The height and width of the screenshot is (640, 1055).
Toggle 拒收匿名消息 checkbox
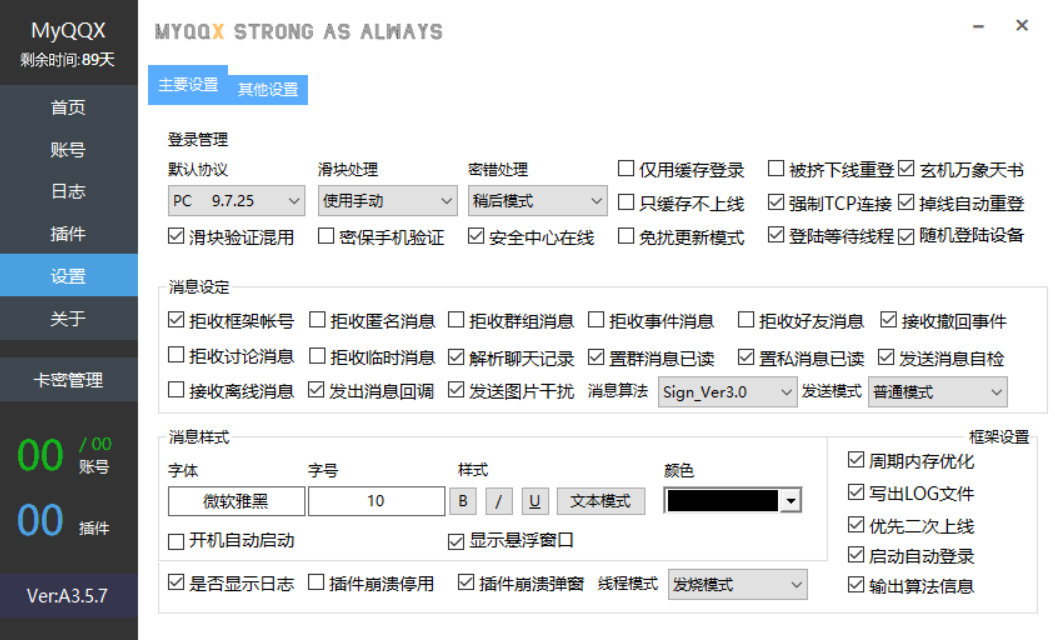click(x=318, y=321)
